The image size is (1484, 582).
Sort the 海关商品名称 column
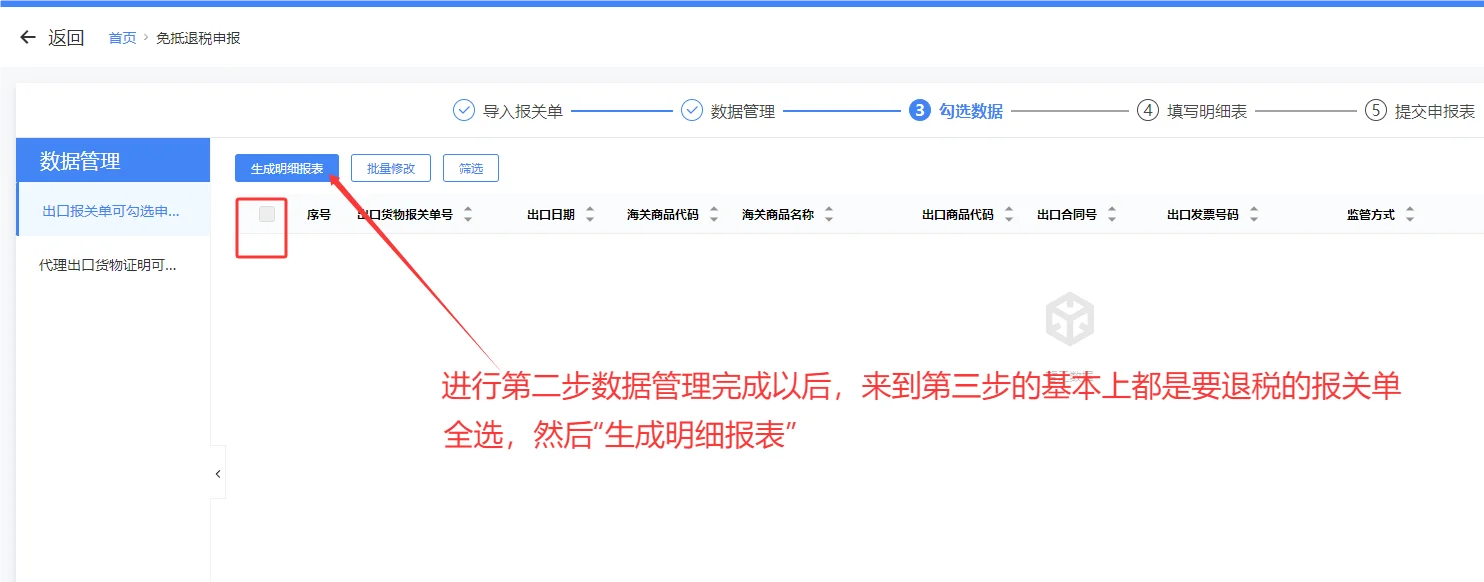828,213
